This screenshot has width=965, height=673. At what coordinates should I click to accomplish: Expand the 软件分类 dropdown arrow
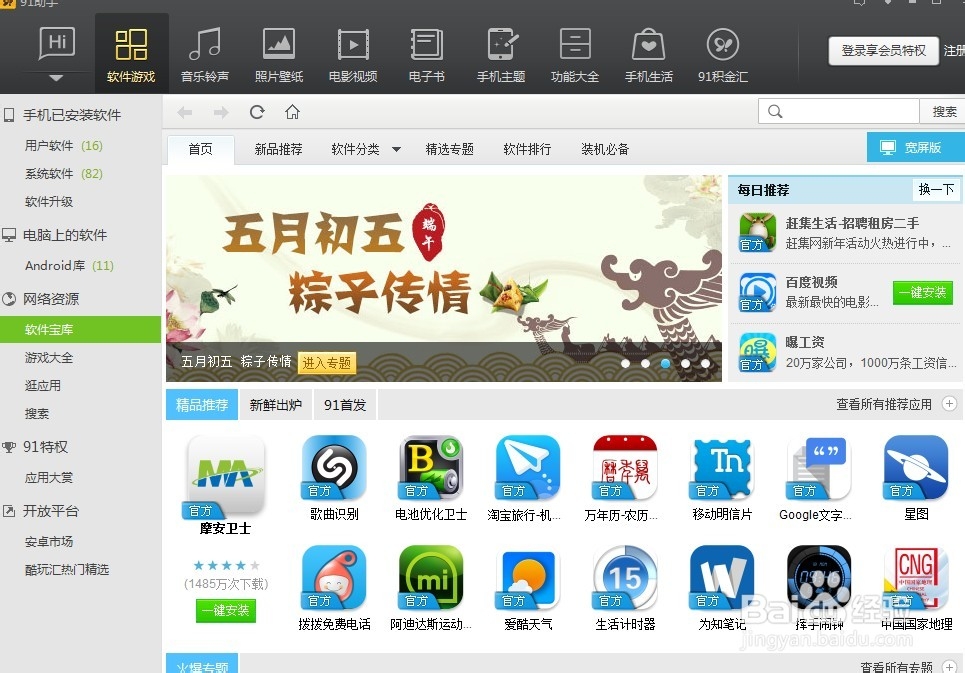point(396,149)
